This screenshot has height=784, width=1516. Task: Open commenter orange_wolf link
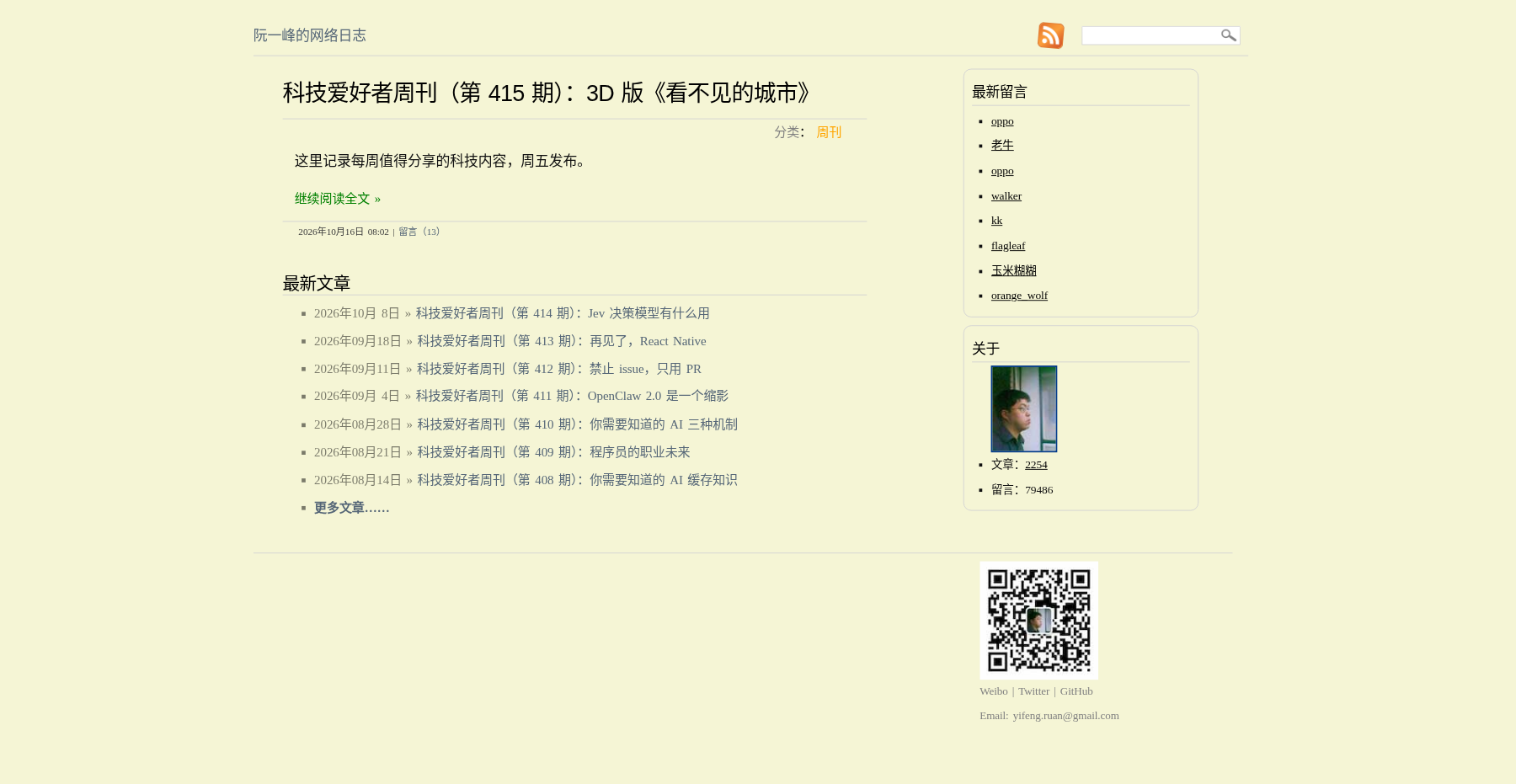click(1019, 296)
